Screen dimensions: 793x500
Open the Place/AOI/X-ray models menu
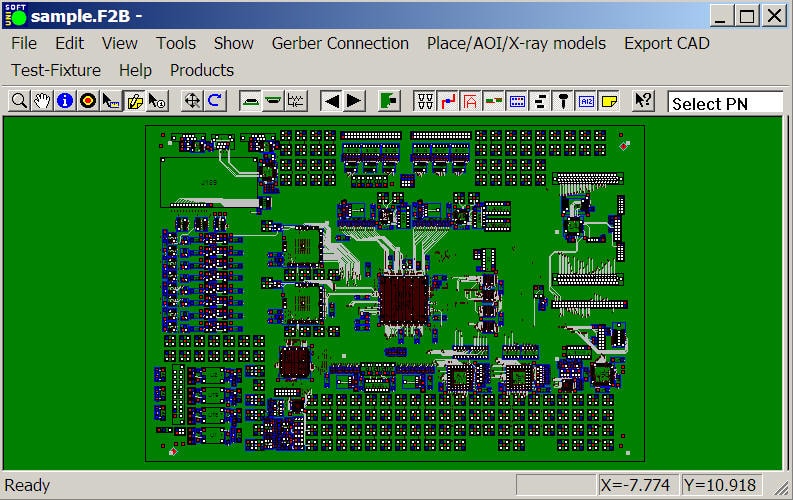pyautogui.click(x=516, y=43)
